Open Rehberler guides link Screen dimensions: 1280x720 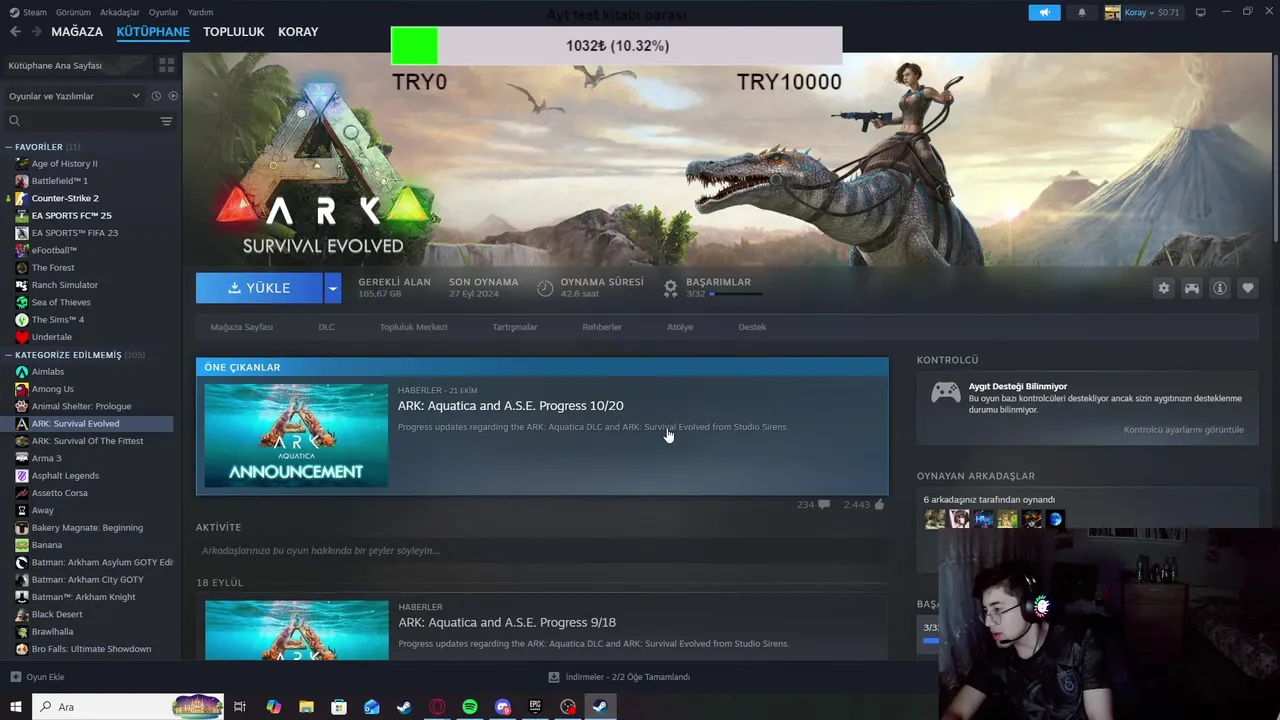(602, 327)
